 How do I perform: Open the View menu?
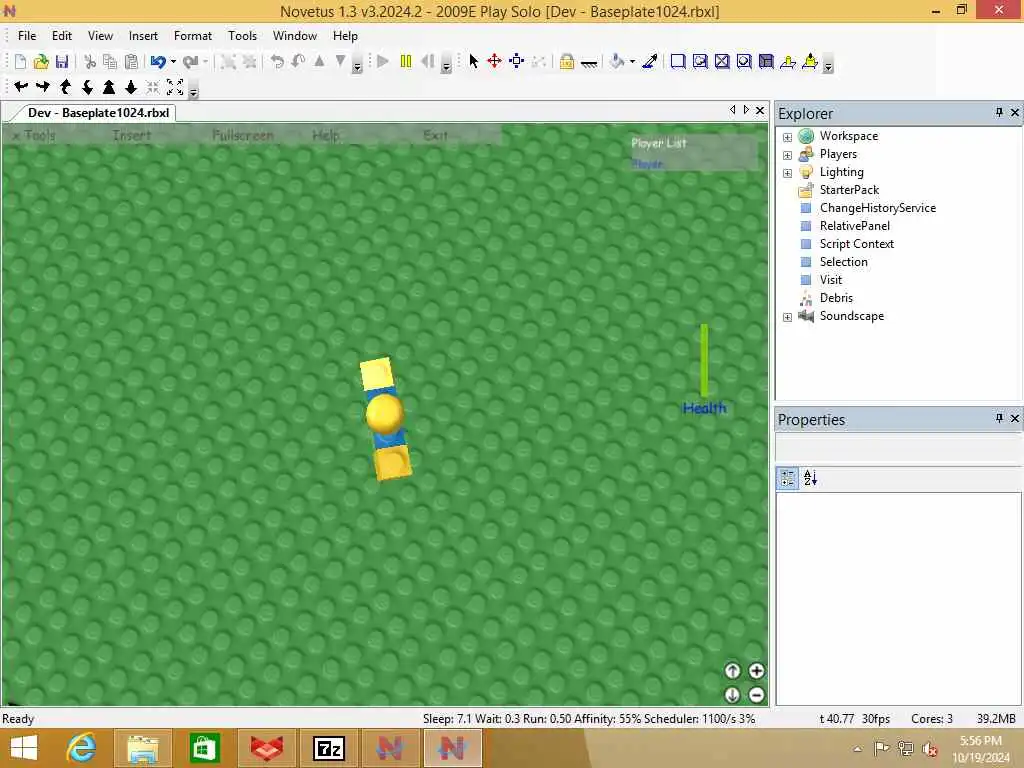(100, 36)
